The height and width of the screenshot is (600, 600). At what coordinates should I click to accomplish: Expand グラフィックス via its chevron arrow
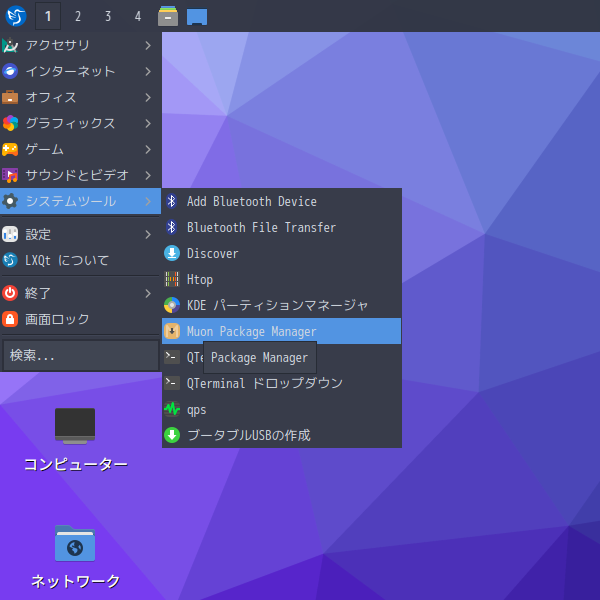click(x=148, y=124)
